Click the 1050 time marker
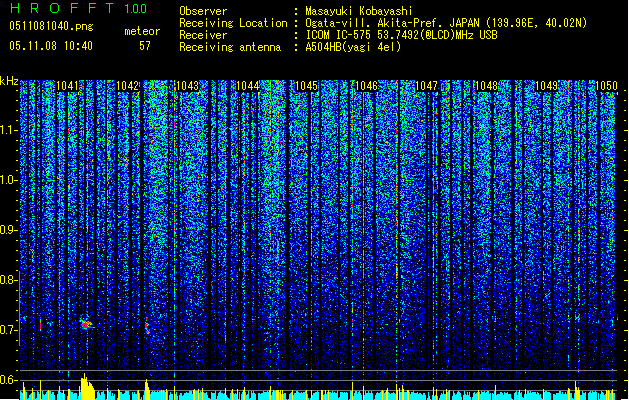The height and width of the screenshot is (400, 629). (606, 86)
